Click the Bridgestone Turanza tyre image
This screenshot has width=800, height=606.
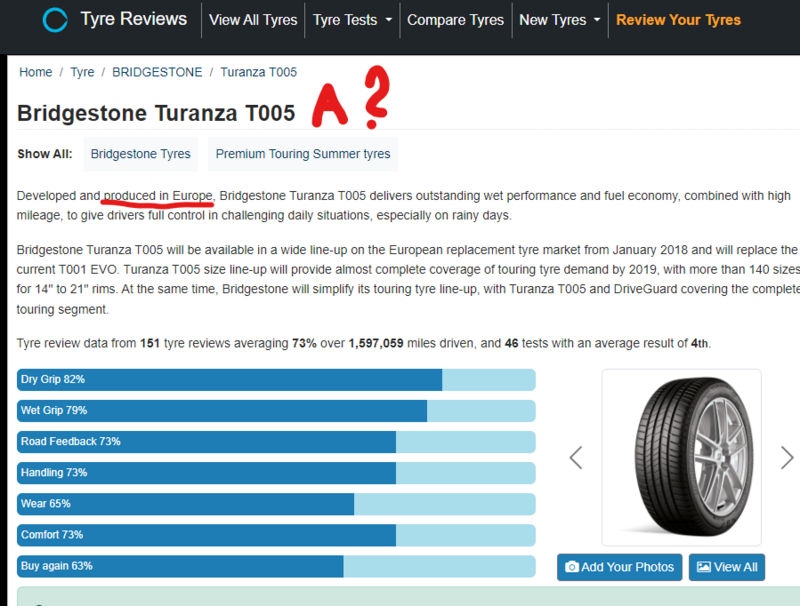(681, 456)
